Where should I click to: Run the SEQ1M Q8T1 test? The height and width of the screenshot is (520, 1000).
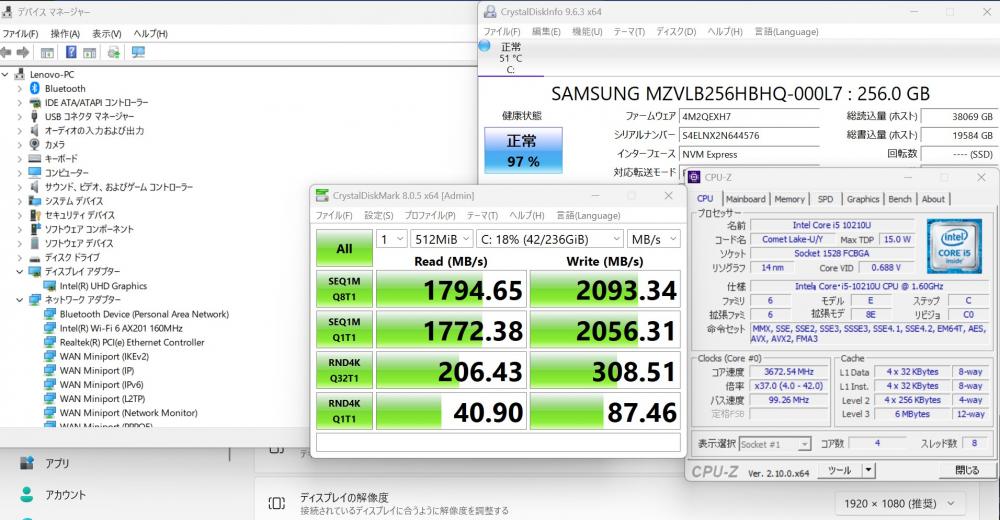344,289
